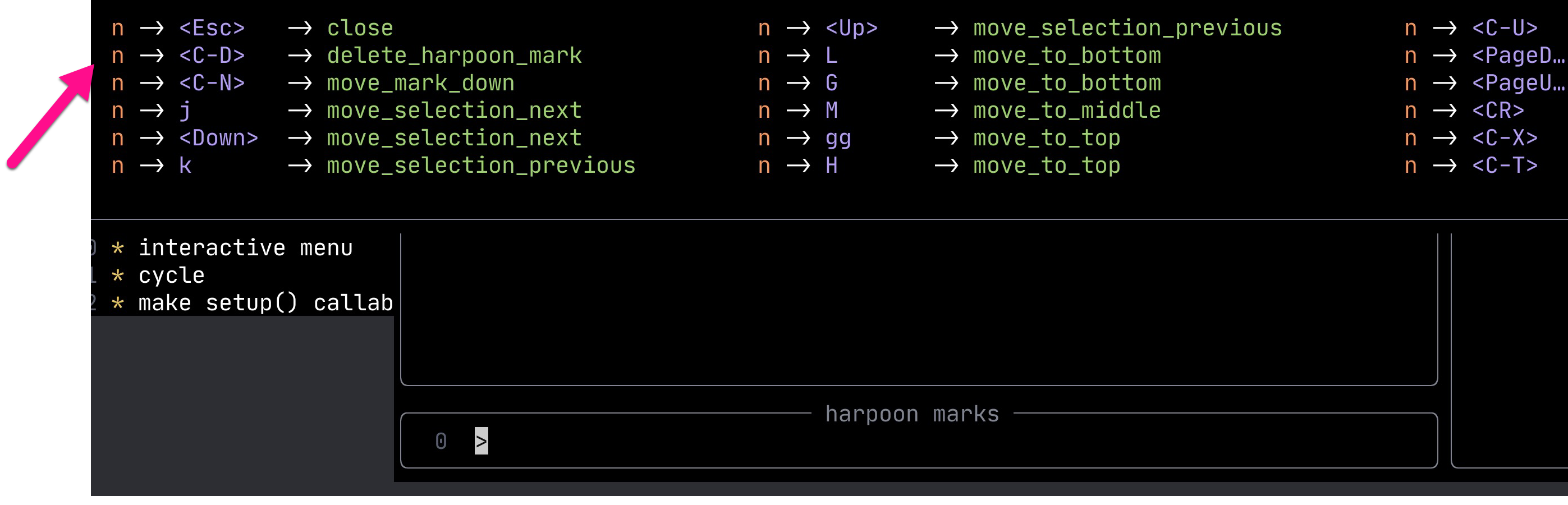Screen dimensions: 1568x505
Task: Click the <C-X> binding row
Action: (1505, 137)
